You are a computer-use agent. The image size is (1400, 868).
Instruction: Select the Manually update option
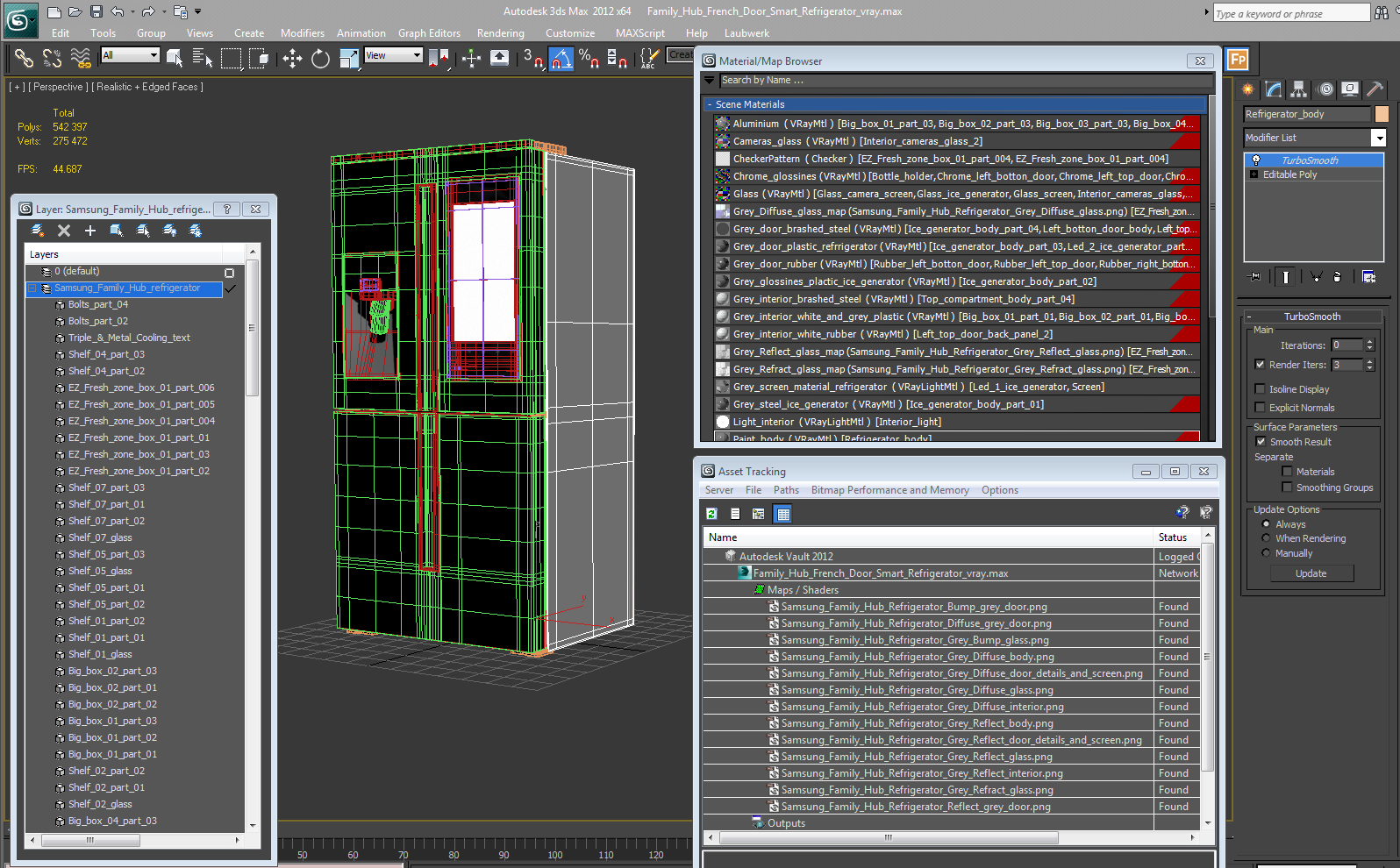pyautogui.click(x=1266, y=553)
